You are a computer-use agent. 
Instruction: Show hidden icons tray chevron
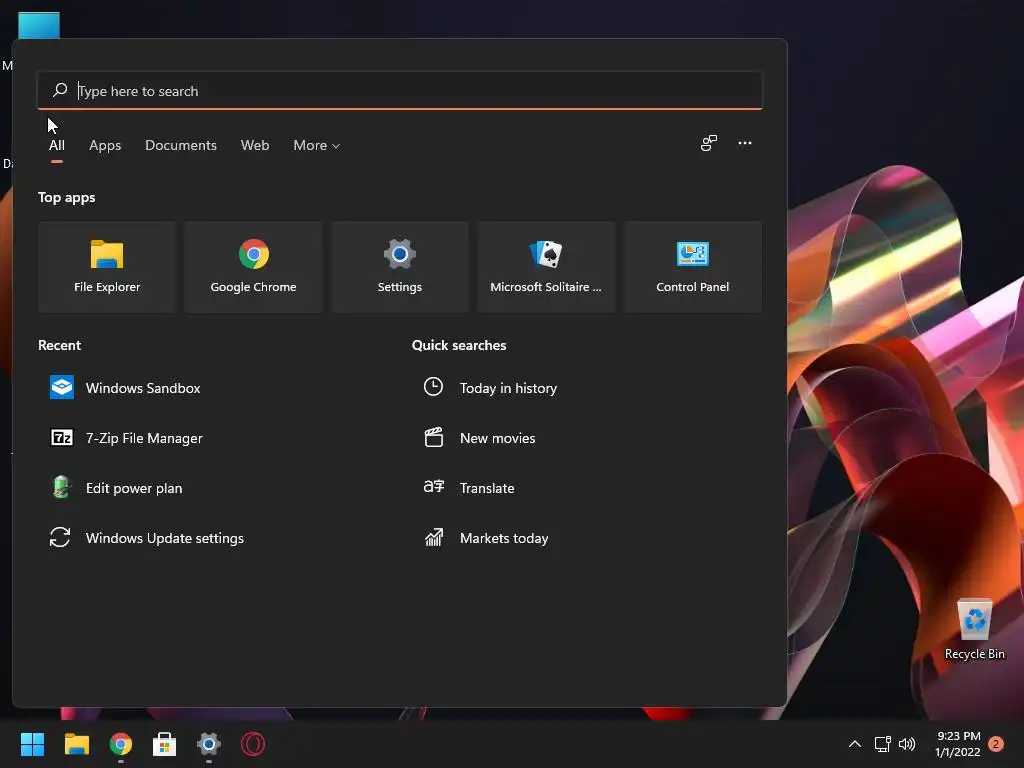click(854, 744)
